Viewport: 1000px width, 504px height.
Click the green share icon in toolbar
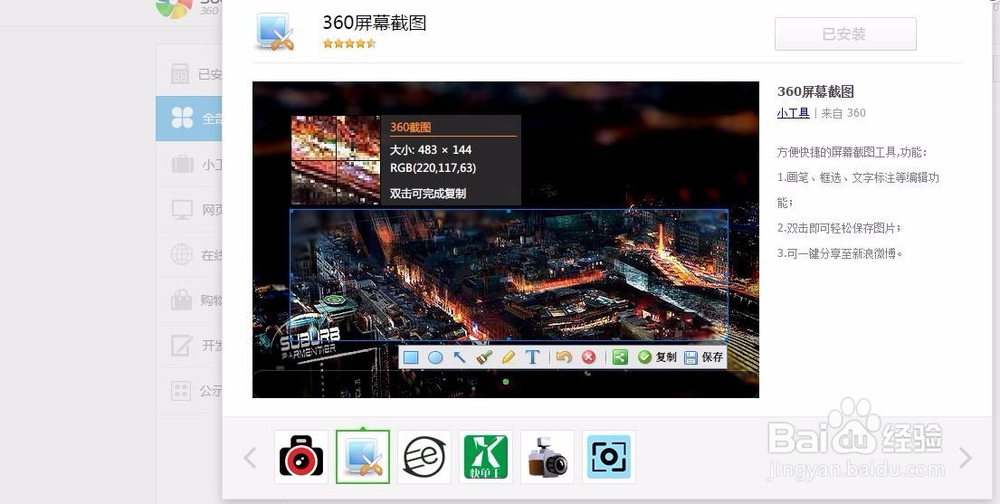[620, 357]
